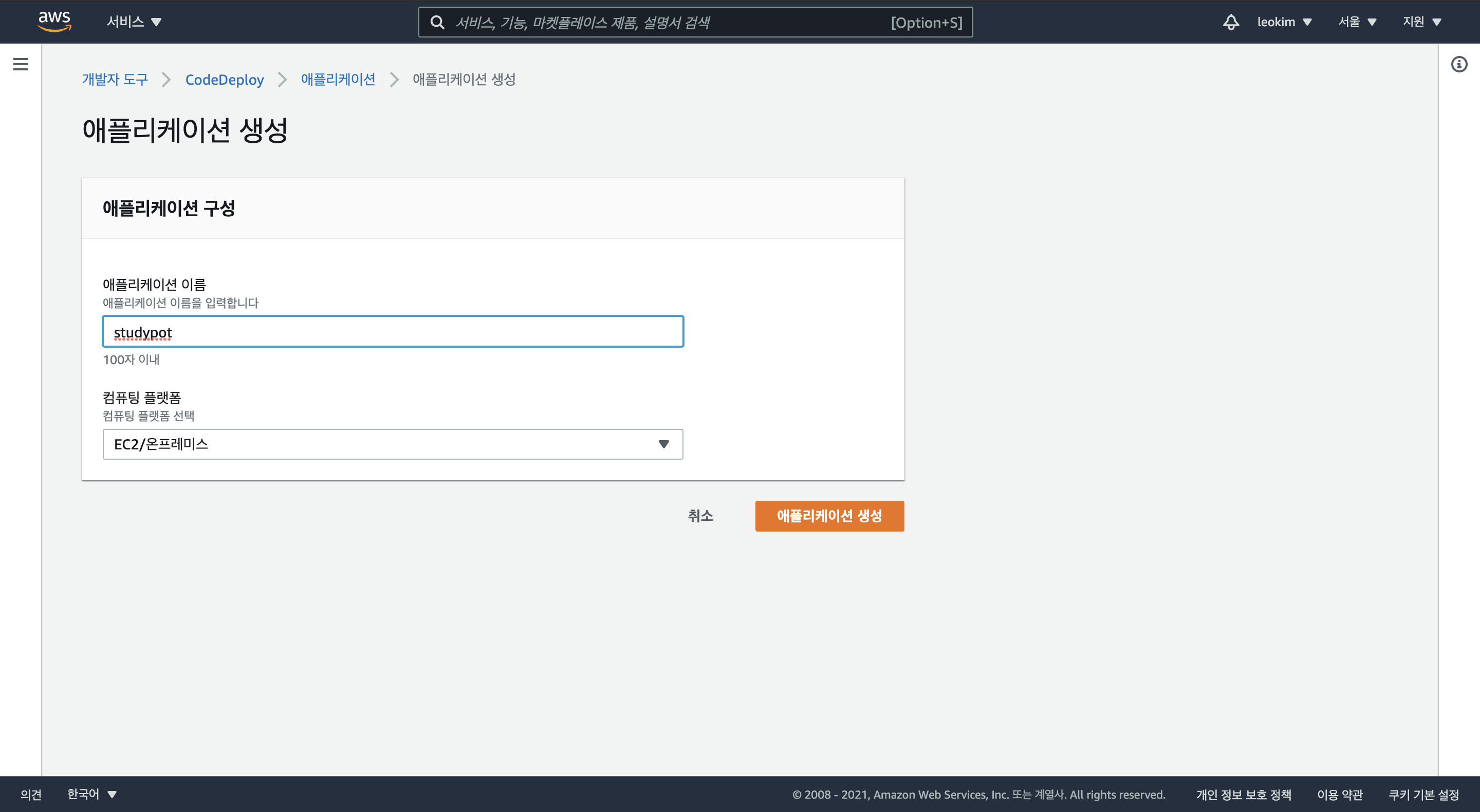This screenshot has height=812, width=1480.
Task: Go to CodeDeploy breadcrumb link
Action: 224,79
